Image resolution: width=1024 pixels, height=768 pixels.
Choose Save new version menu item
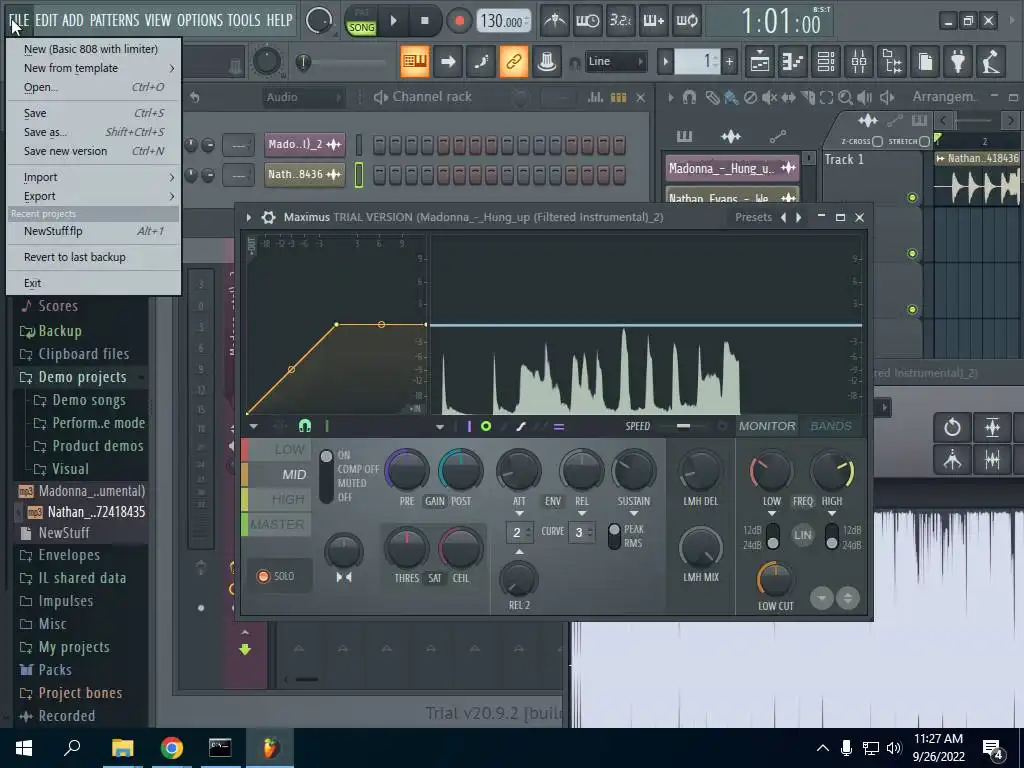point(93,151)
